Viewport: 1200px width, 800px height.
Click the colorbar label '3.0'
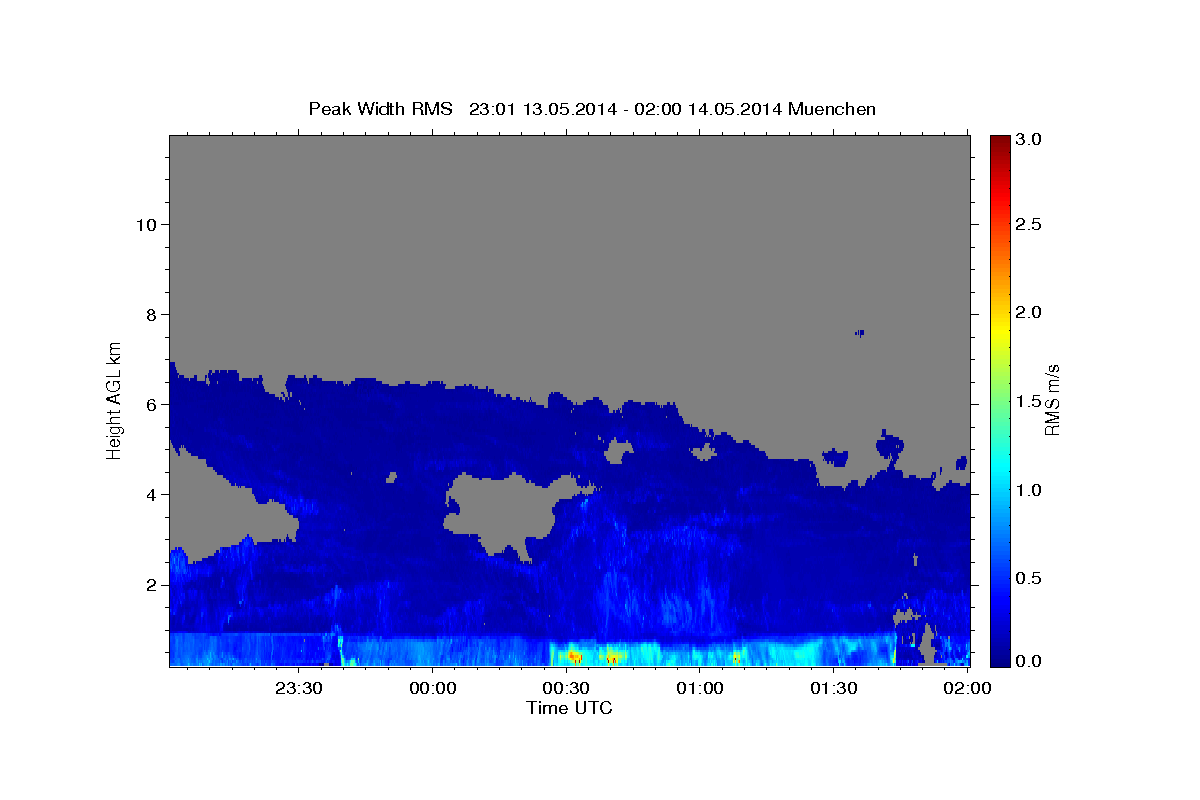tap(1029, 140)
